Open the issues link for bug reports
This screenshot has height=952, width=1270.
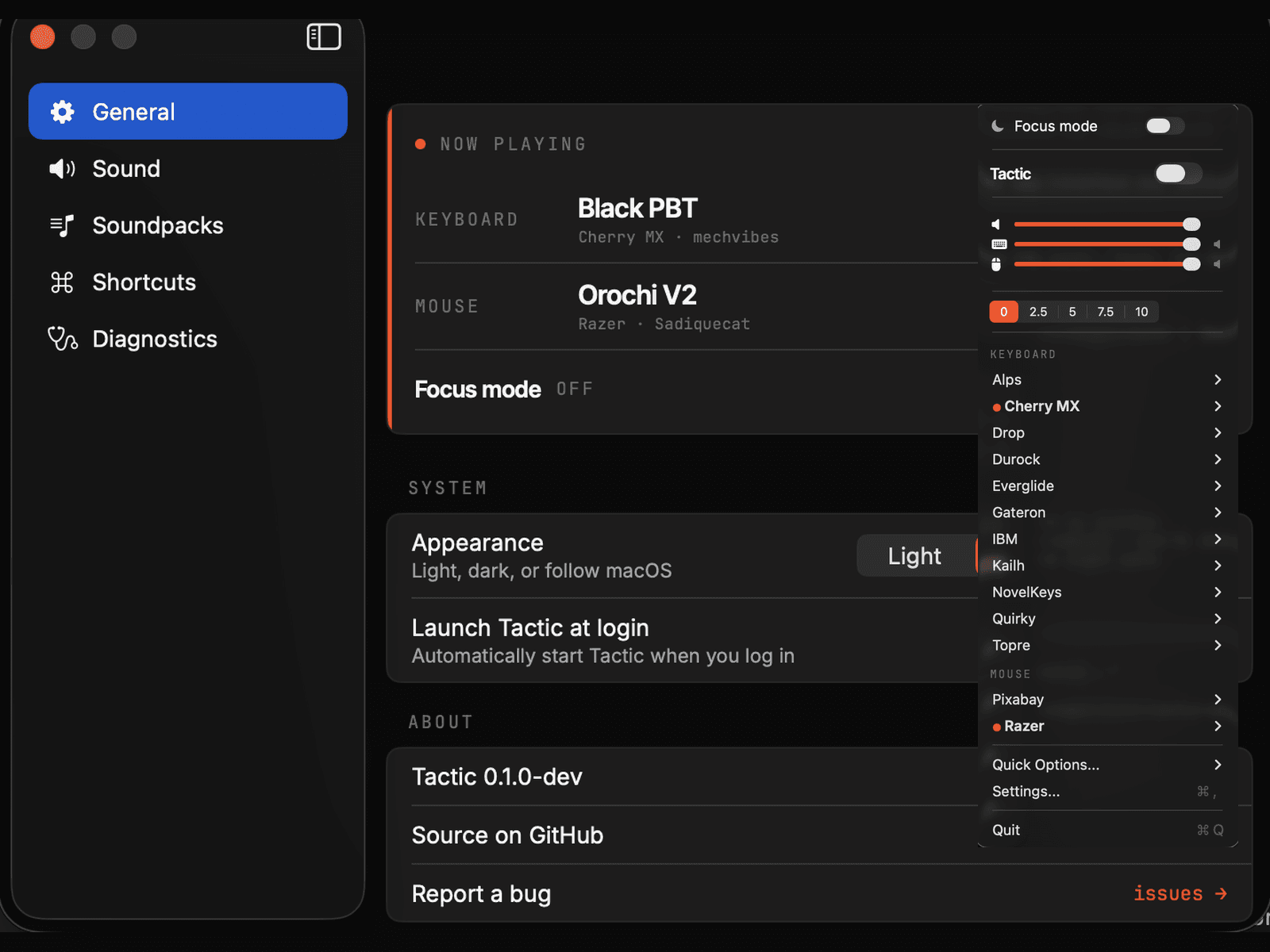pyautogui.click(x=1180, y=894)
